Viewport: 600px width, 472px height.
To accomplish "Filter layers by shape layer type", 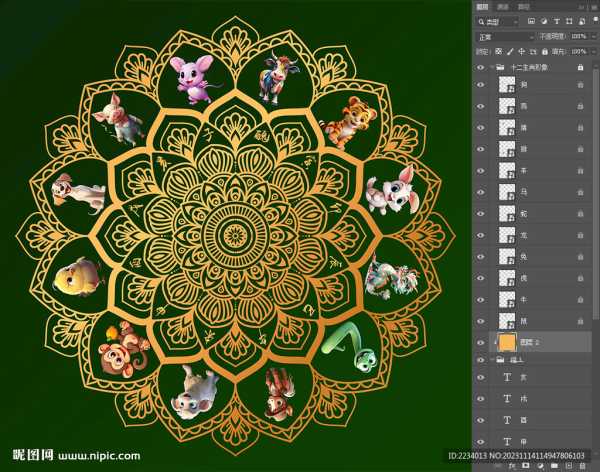I will coord(569,21).
